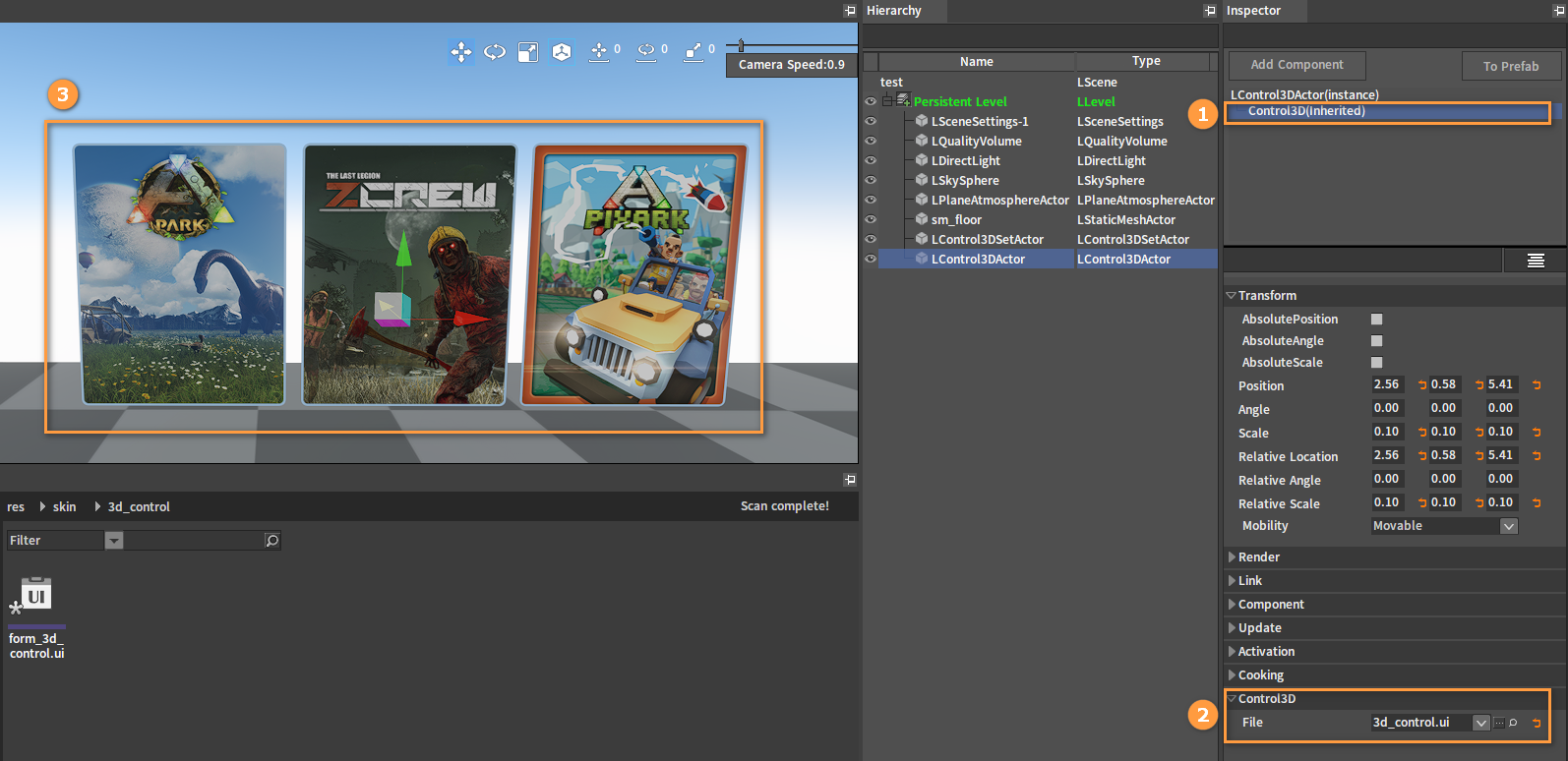The image size is (1568, 761).
Task: Open the Filter type dropdown
Action: pos(114,541)
